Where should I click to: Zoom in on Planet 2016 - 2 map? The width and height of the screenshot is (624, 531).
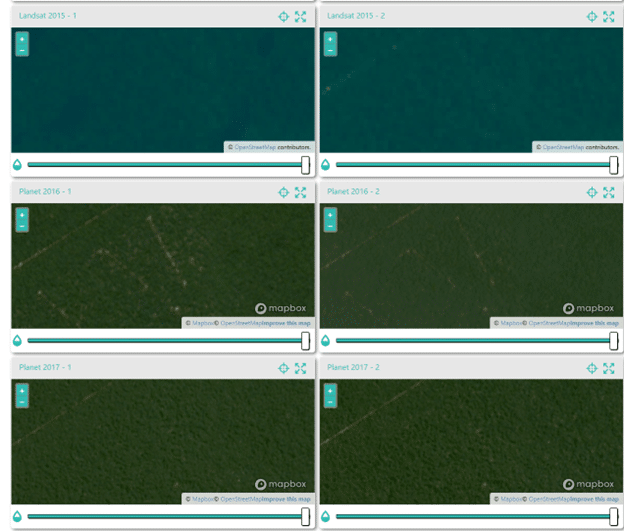(x=330, y=215)
